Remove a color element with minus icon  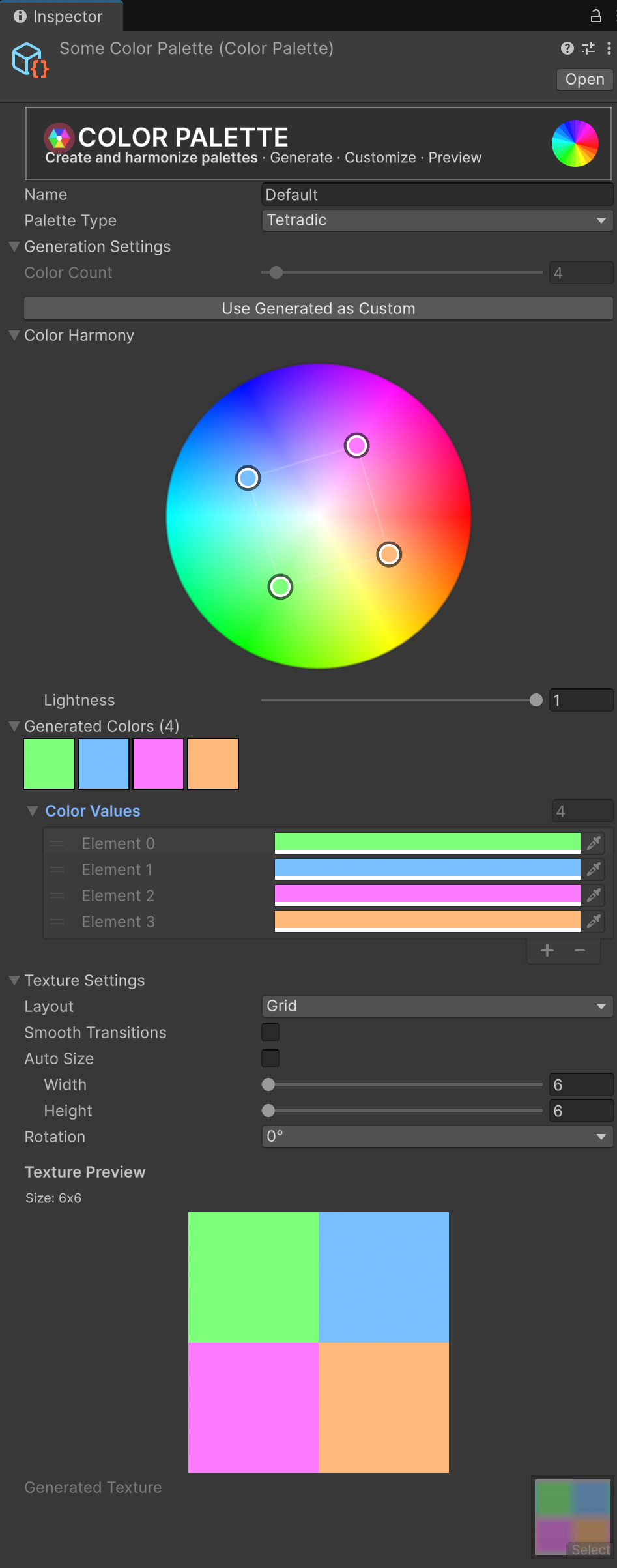(580, 950)
